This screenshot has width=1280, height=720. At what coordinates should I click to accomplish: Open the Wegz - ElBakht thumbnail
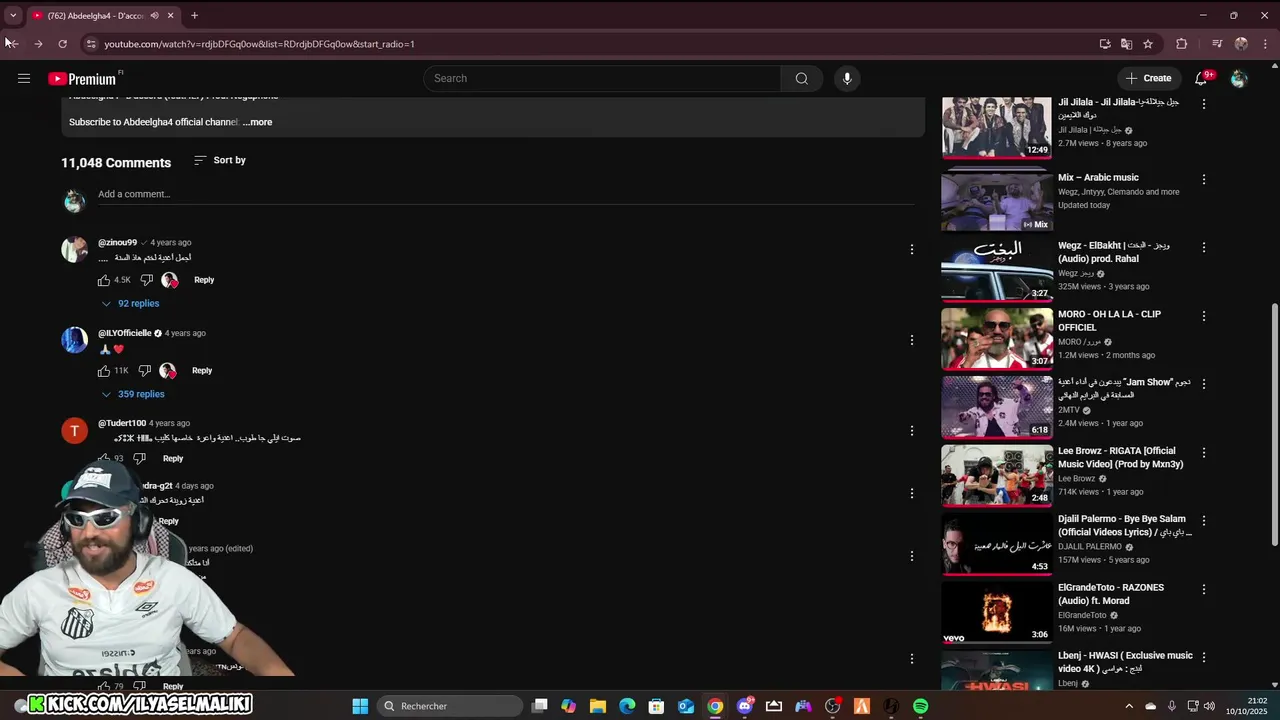click(x=997, y=269)
